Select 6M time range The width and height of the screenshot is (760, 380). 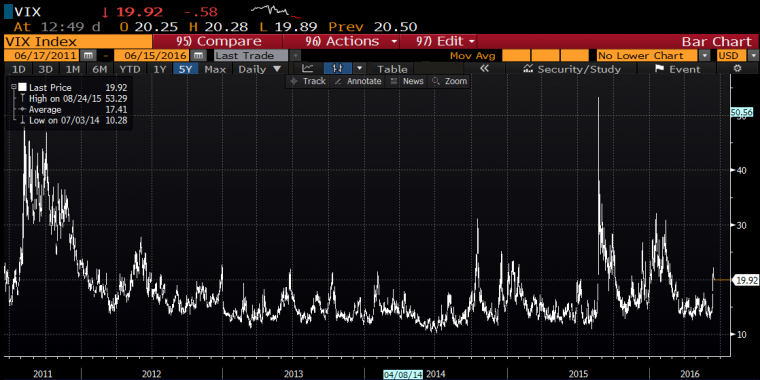(99, 69)
